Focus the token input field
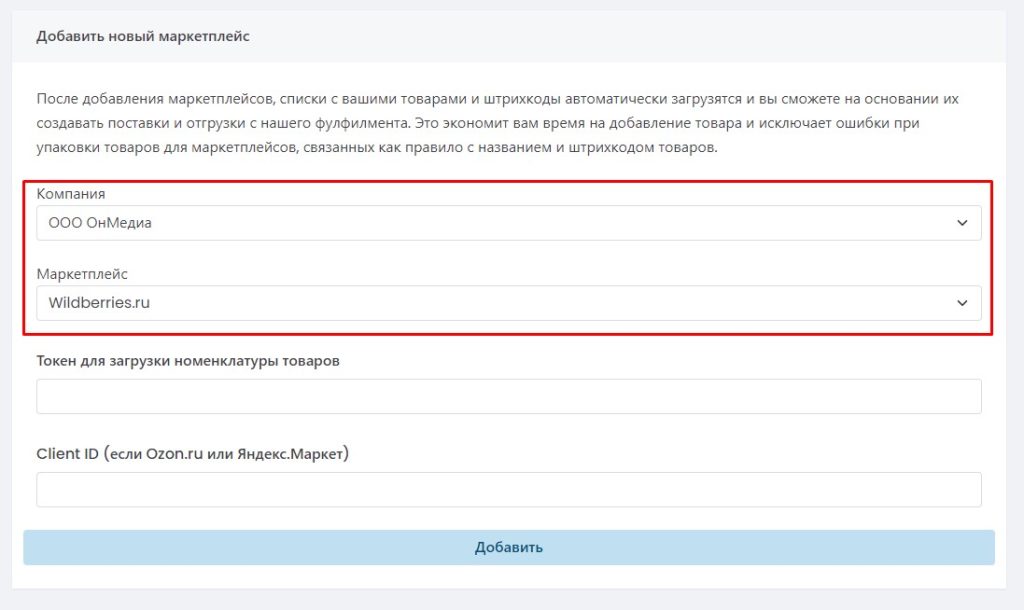Screen dimensions: 1024x610 (x=508, y=396)
